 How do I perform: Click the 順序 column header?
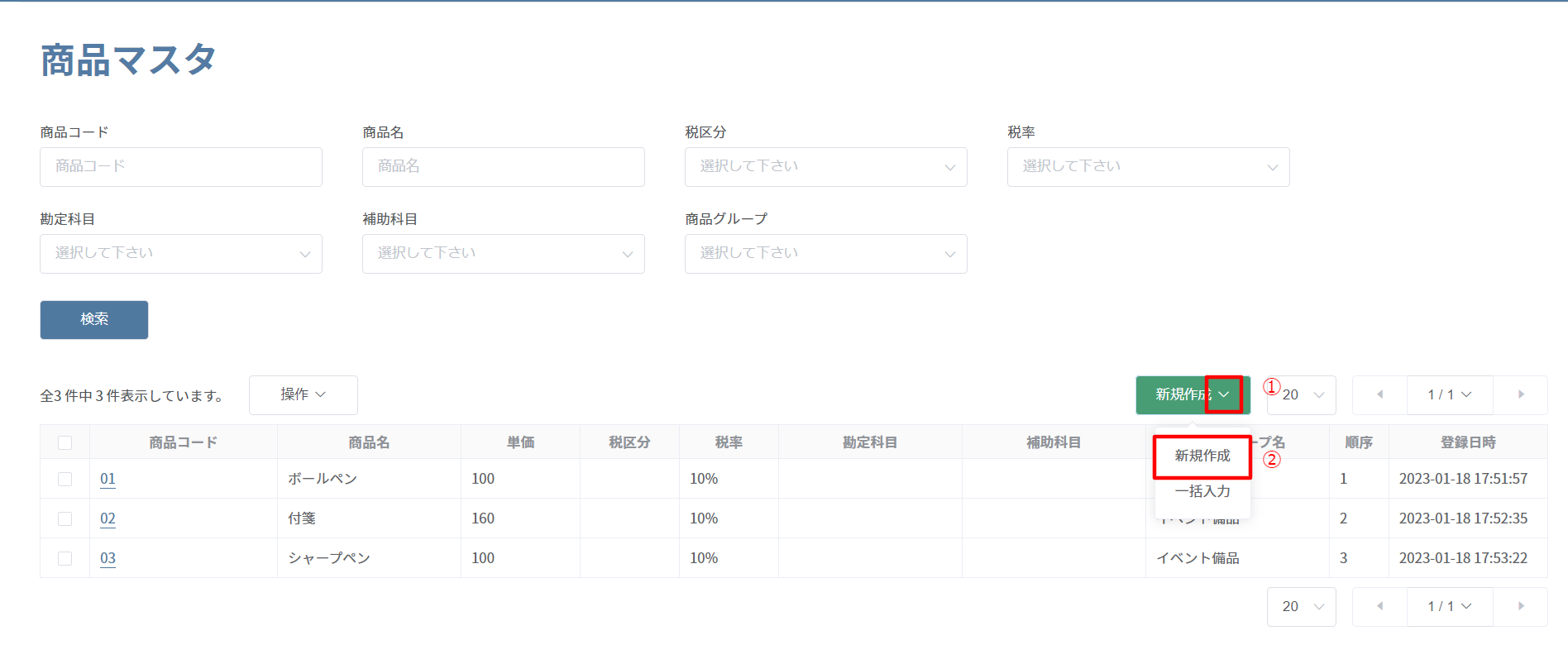(x=1359, y=443)
